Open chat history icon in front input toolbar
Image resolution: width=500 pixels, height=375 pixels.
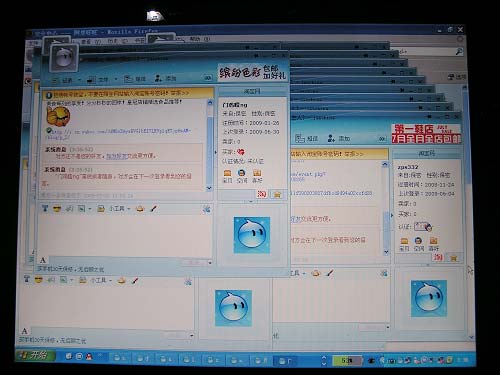tap(206, 209)
